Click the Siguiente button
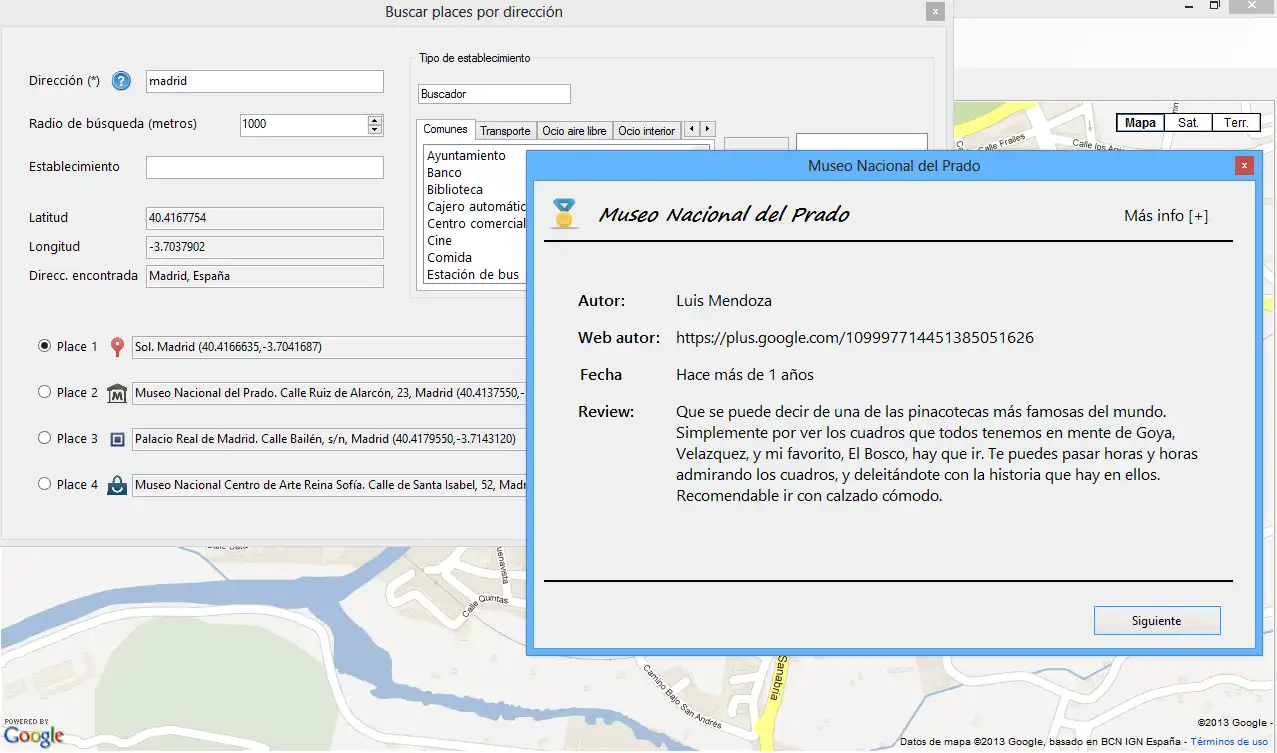This screenshot has height=753, width=1277. 1157,621
